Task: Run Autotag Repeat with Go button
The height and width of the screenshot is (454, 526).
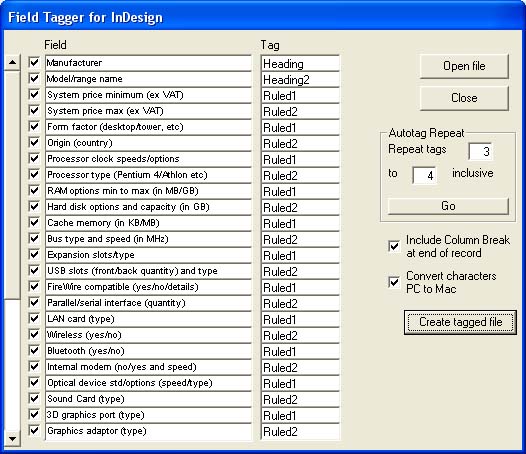Action: [x=448, y=206]
